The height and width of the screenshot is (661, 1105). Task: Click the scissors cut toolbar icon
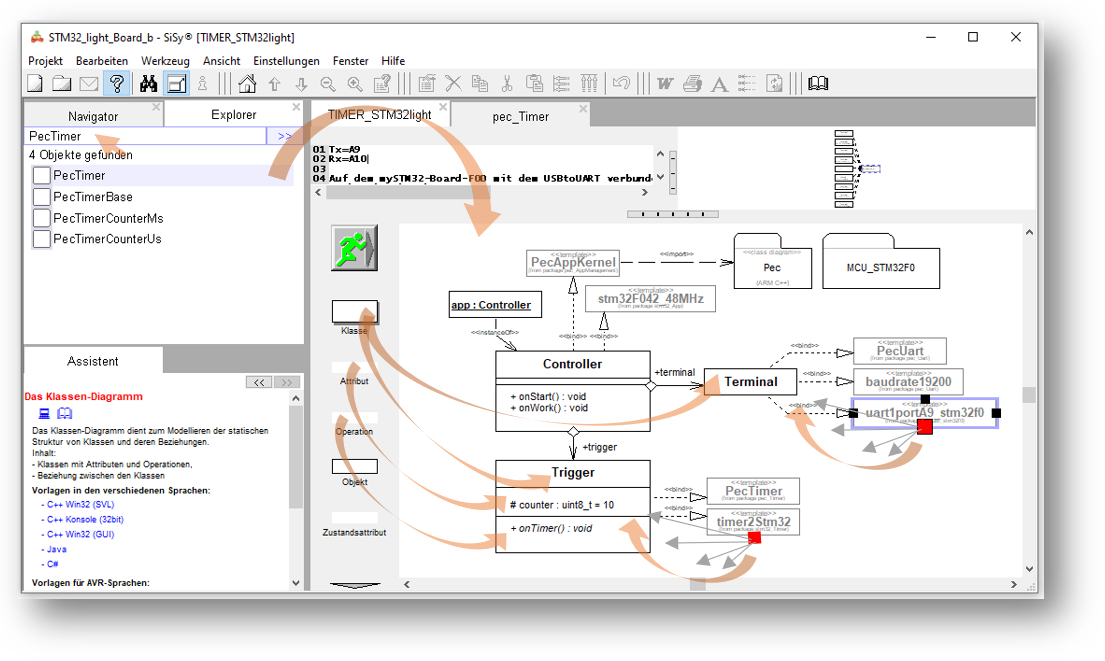click(507, 84)
